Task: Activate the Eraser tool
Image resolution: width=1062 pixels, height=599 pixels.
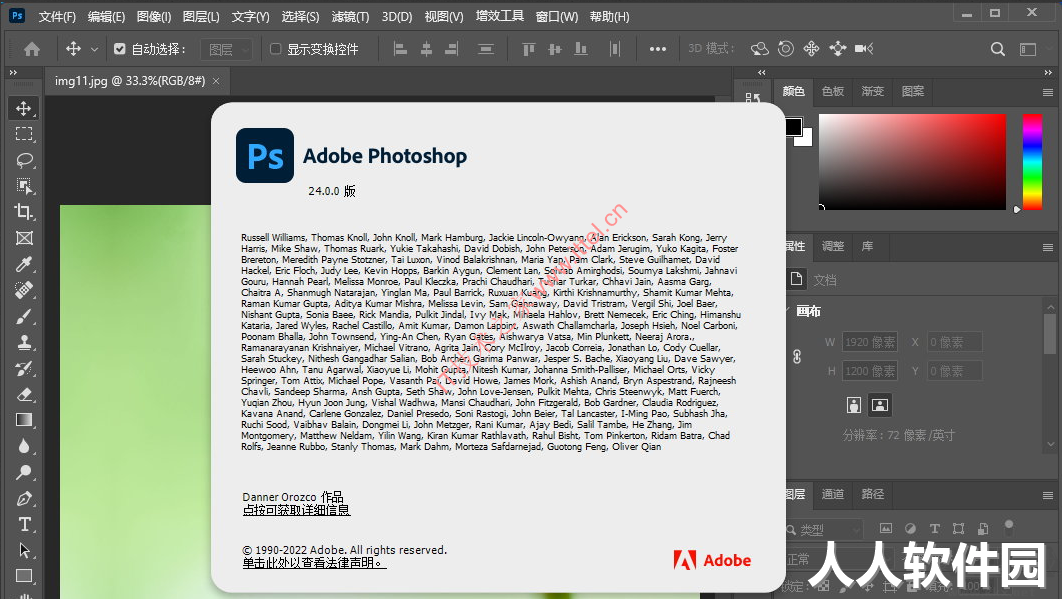Action: [24, 394]
